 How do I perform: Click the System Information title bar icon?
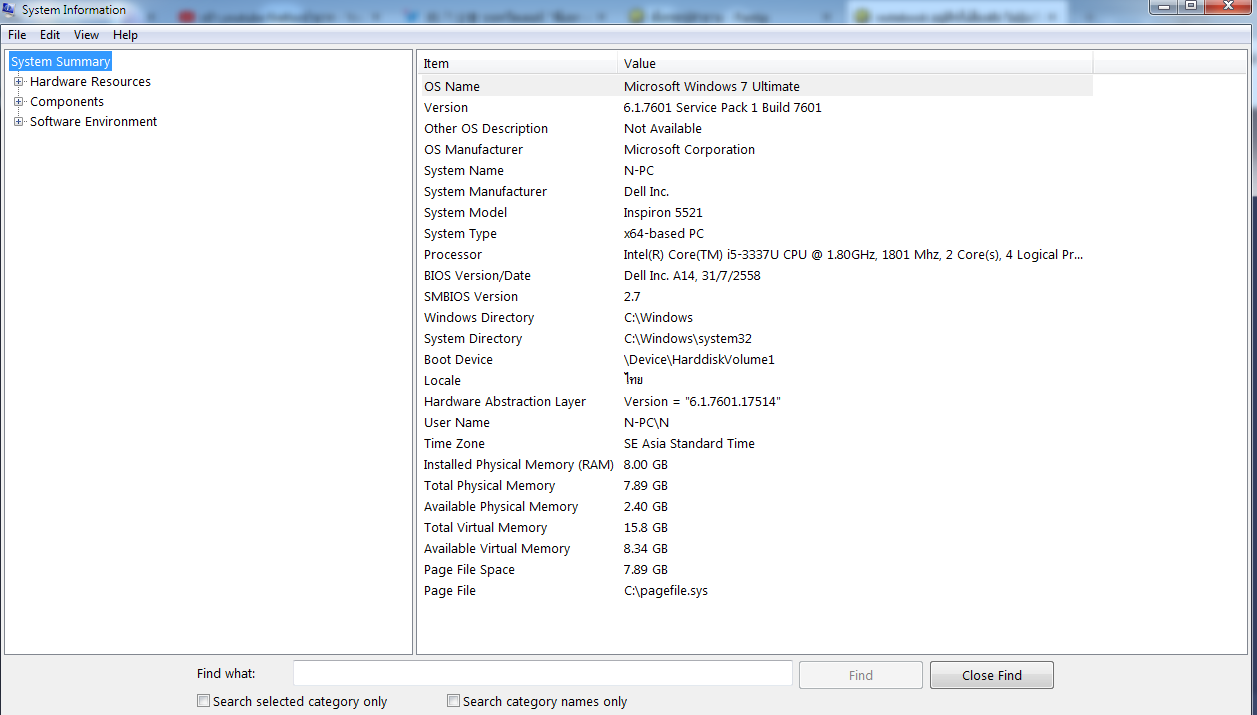click(x=10, y=10)
